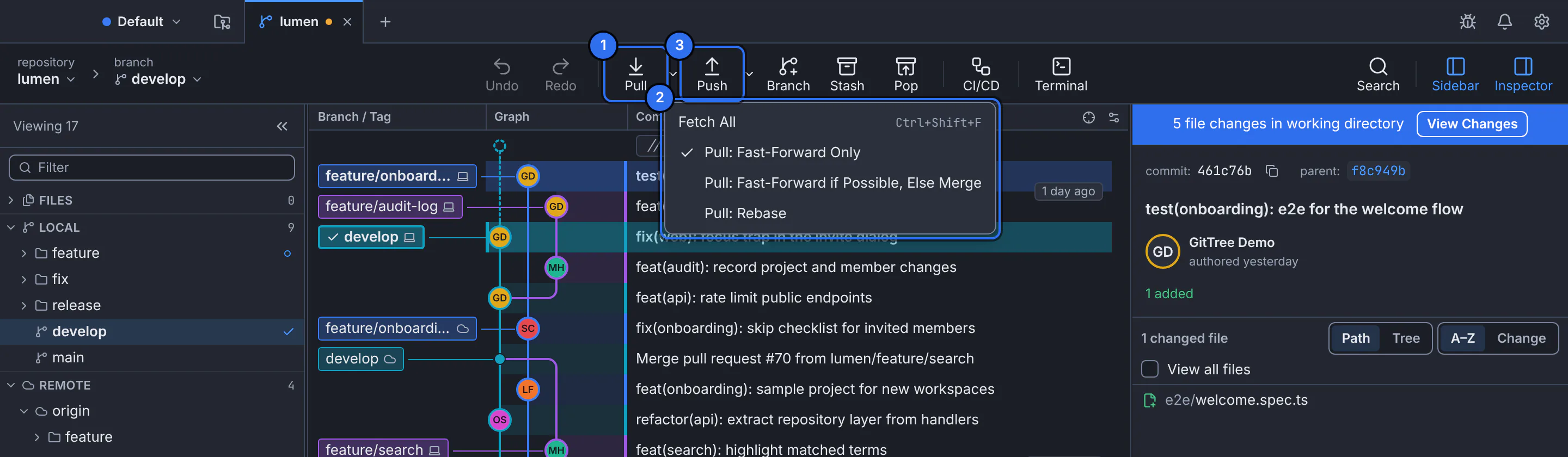Switch file list to Path view
Image resolution: width=1568 pixels, height=457 pixels.
(x=1356, y=338)
